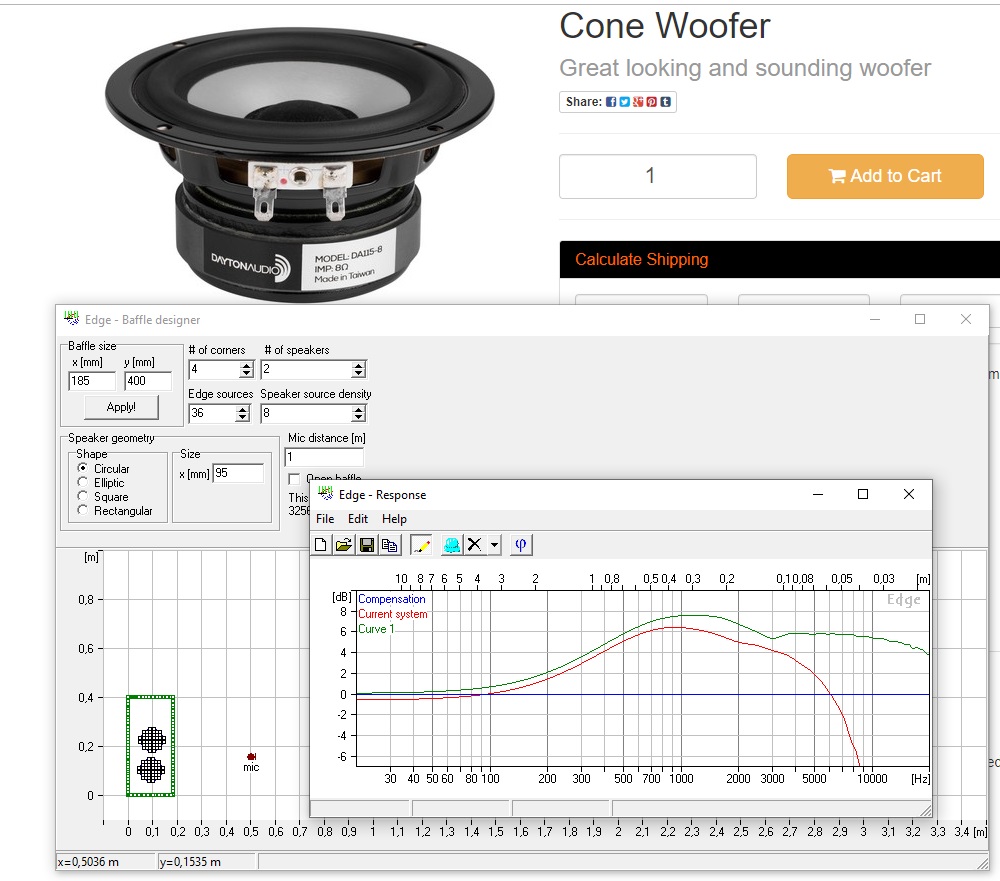Click the black X delete icon in Response toolbar
This screenshot has width=1000, height=881.
click(x=474, y=545)
